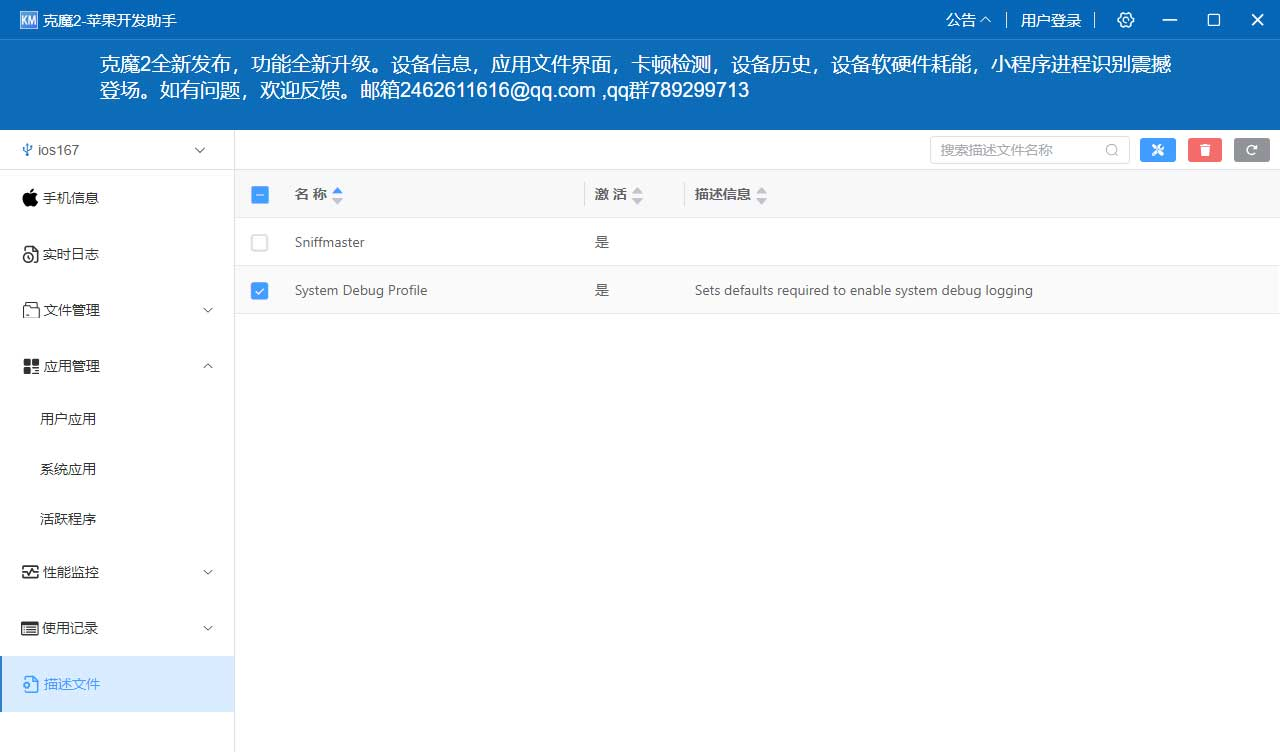This screenshot has height=752, width=1280.
Task: Click the Sniffmaster name cell
Action: coord(330,242)
